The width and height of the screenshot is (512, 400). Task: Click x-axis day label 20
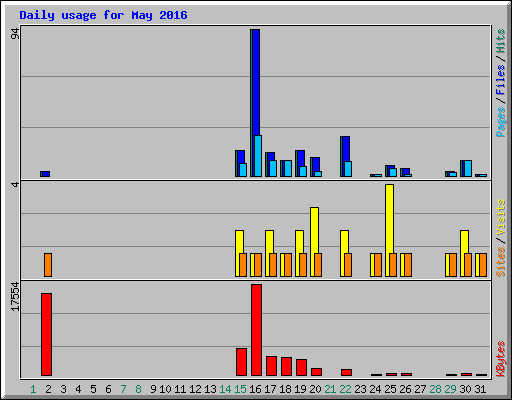click(315, 389)
